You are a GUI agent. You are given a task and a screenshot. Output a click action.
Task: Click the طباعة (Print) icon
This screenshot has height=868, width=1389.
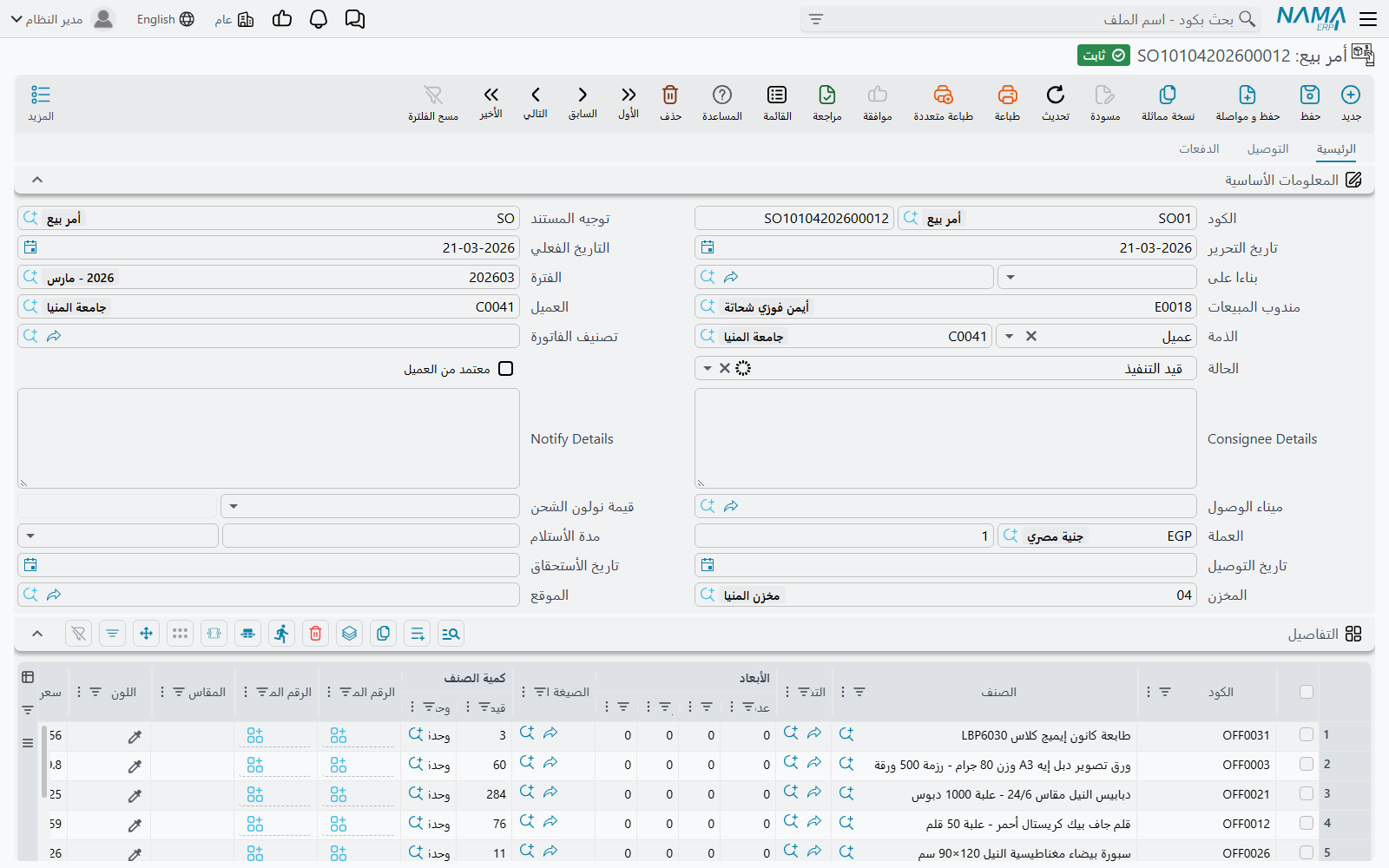[x=1007, y=95]
